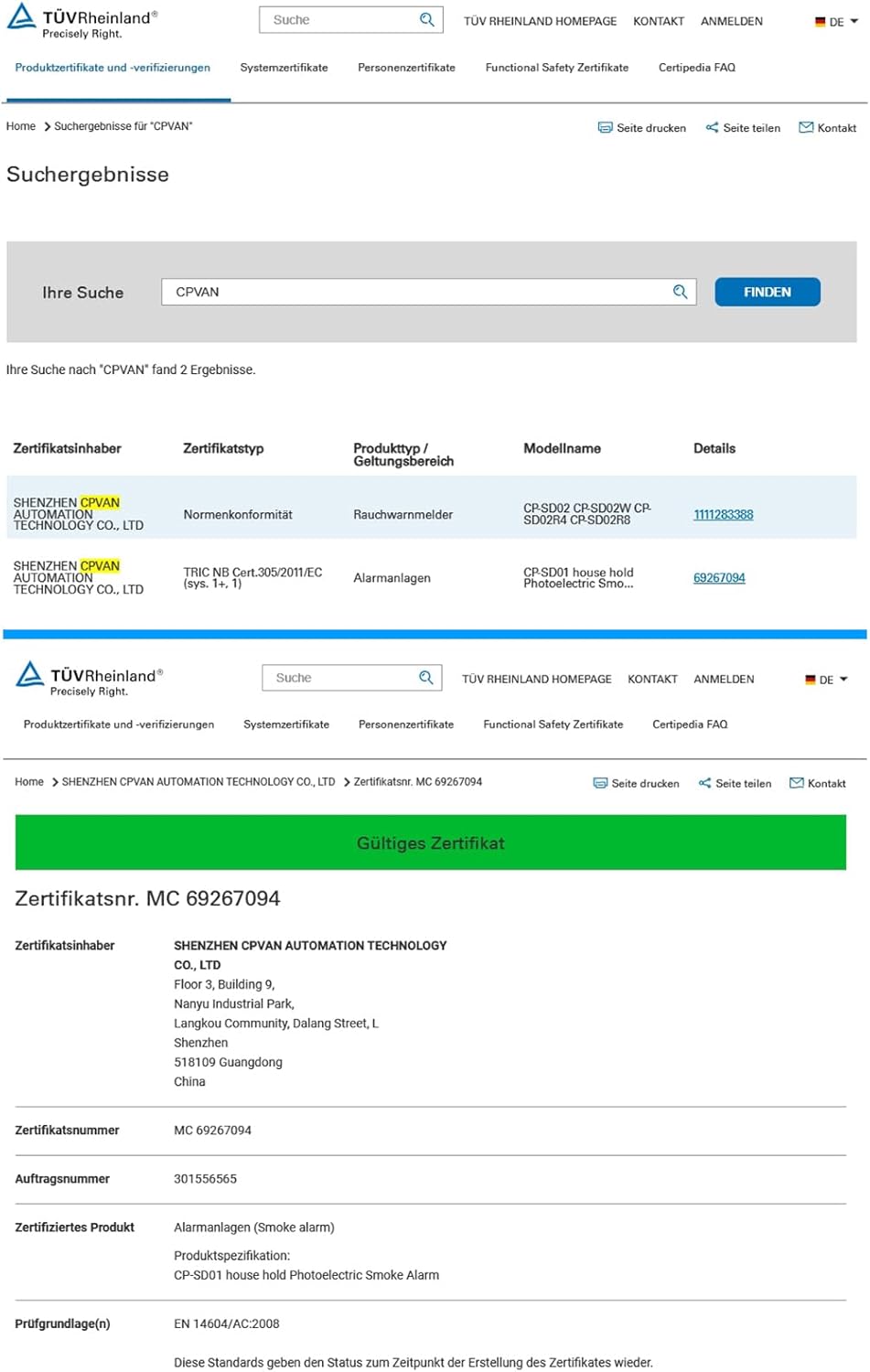870x1372 pixels.
Task: Click the Home breadcrumb on certificate page
Action: pos(29,782)
